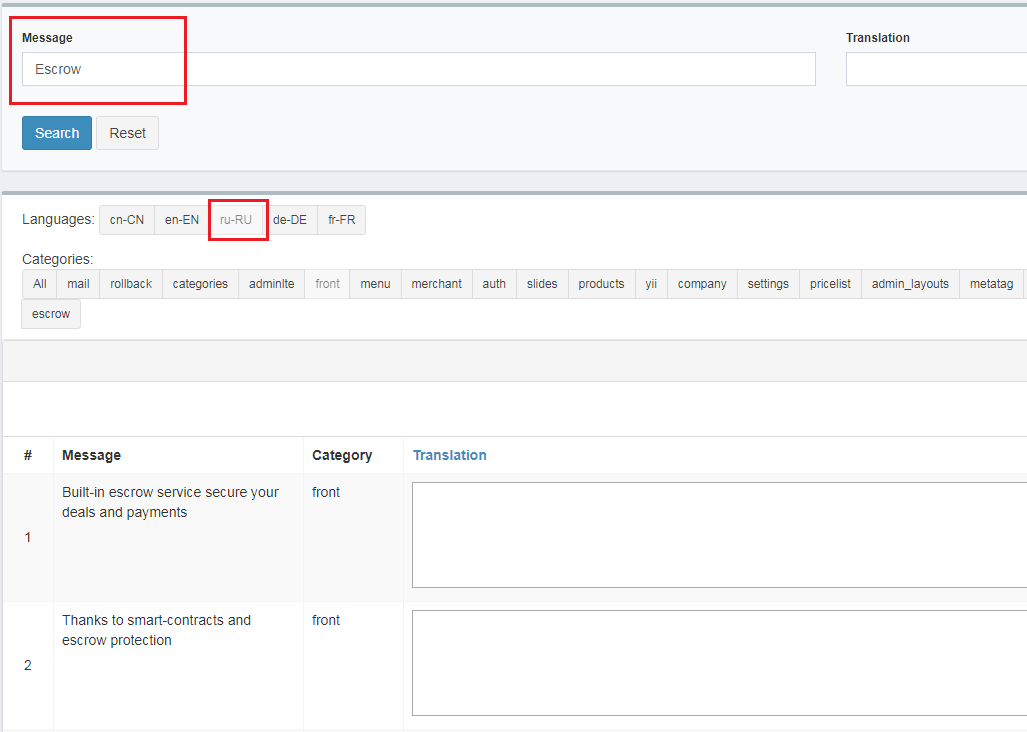This screenshot has width=1027, height=732.
Task: Select the cn-CN language
Action: 127,220
